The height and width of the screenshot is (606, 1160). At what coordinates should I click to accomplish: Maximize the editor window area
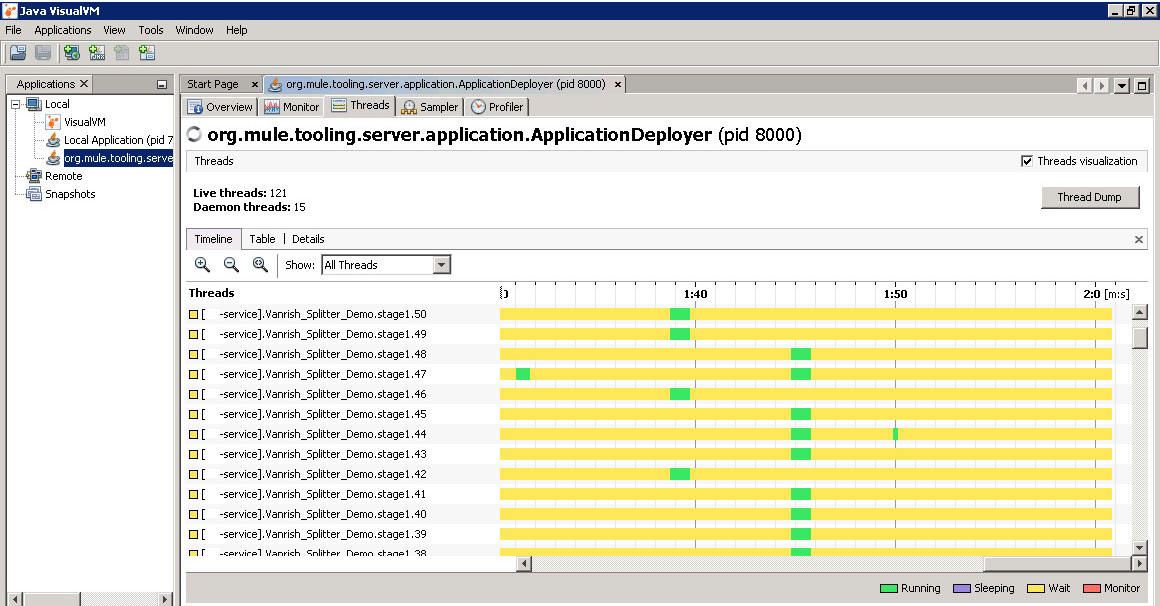(1142, 85)
